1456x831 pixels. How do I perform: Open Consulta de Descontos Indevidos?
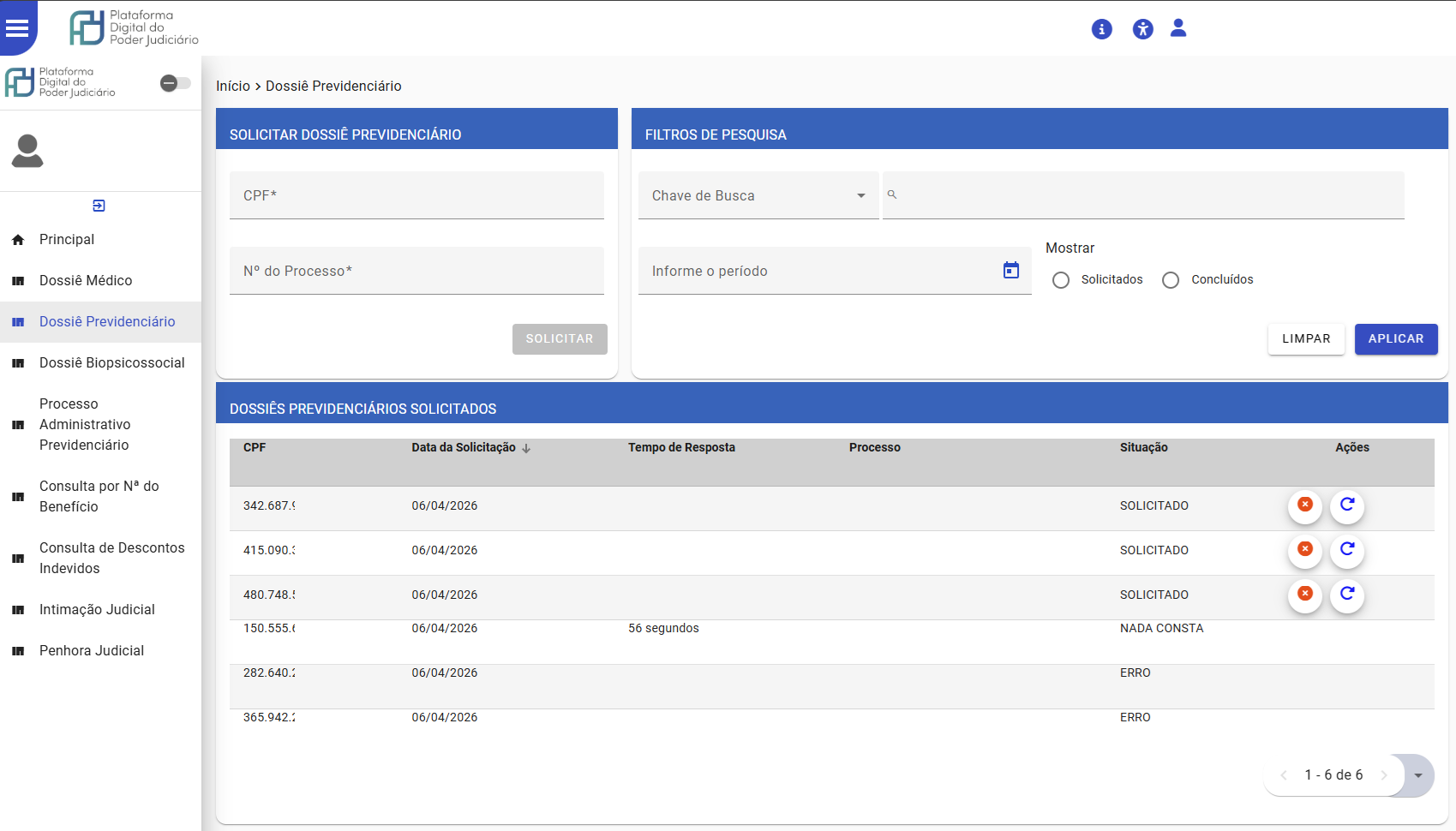pyautogui.click(x=100, y=559)
